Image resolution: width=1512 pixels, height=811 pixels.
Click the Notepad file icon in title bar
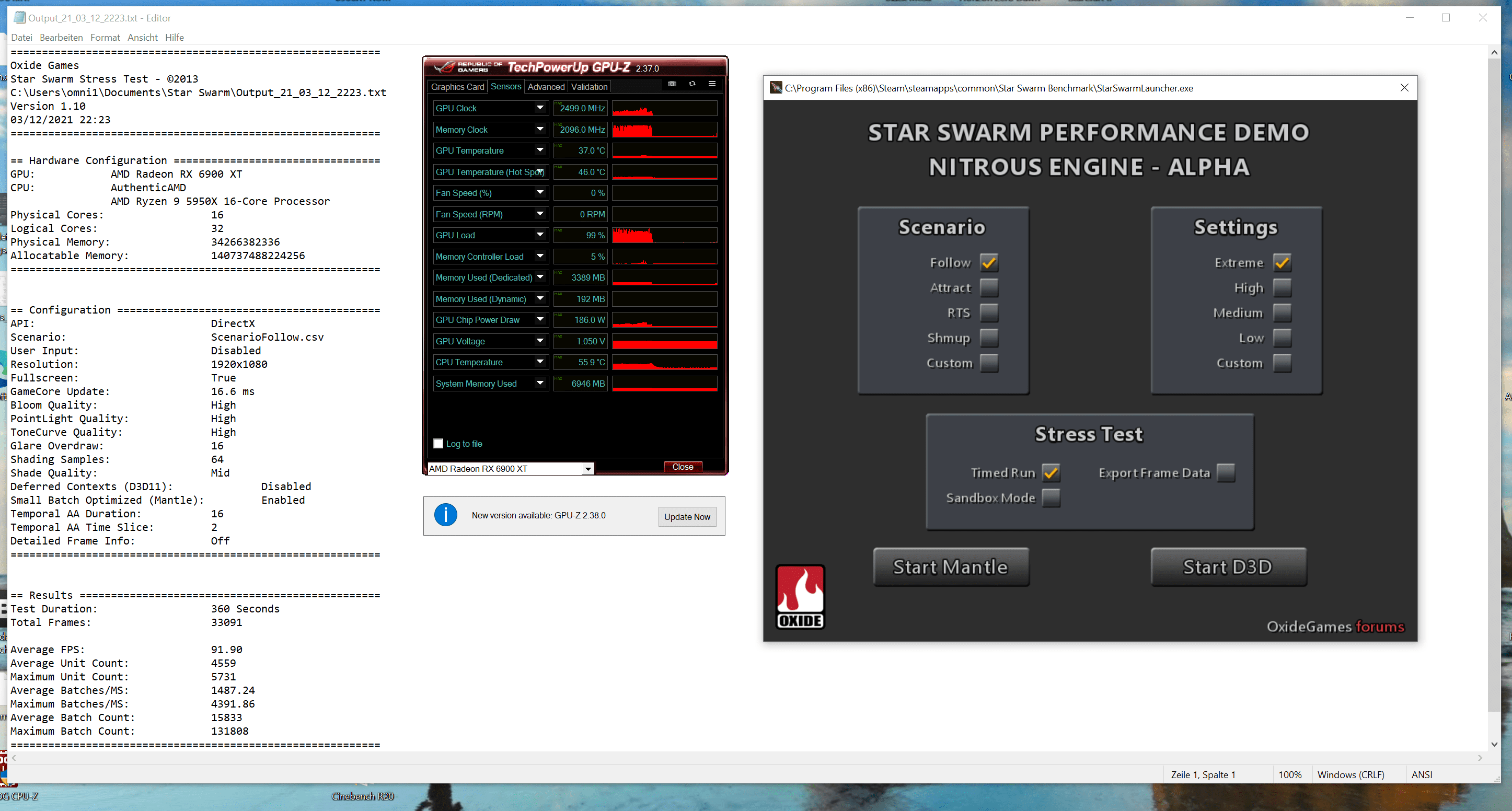click(20, 18)
